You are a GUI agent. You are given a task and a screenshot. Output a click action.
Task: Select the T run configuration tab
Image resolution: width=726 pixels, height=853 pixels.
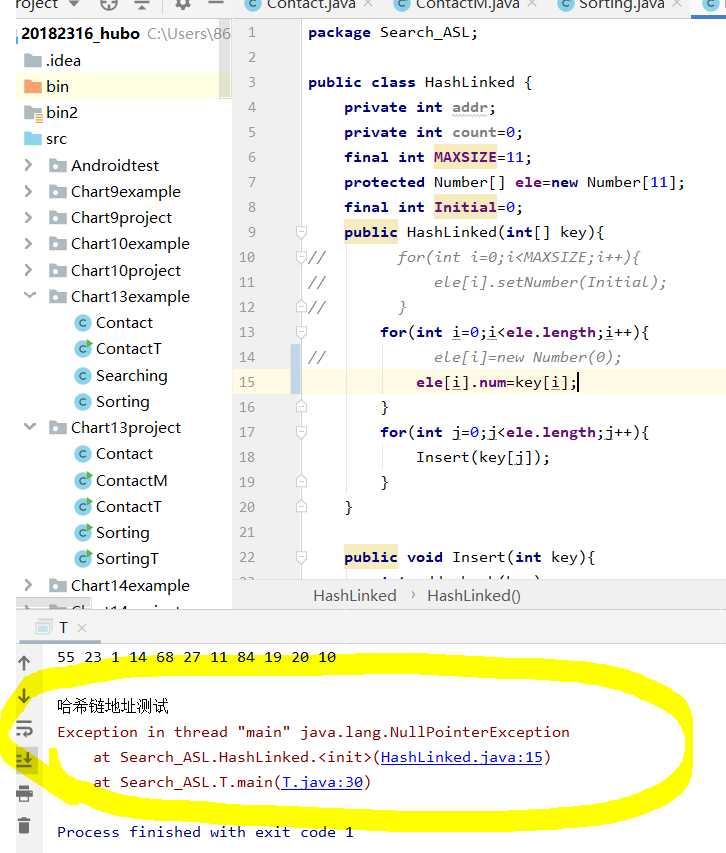64,628
